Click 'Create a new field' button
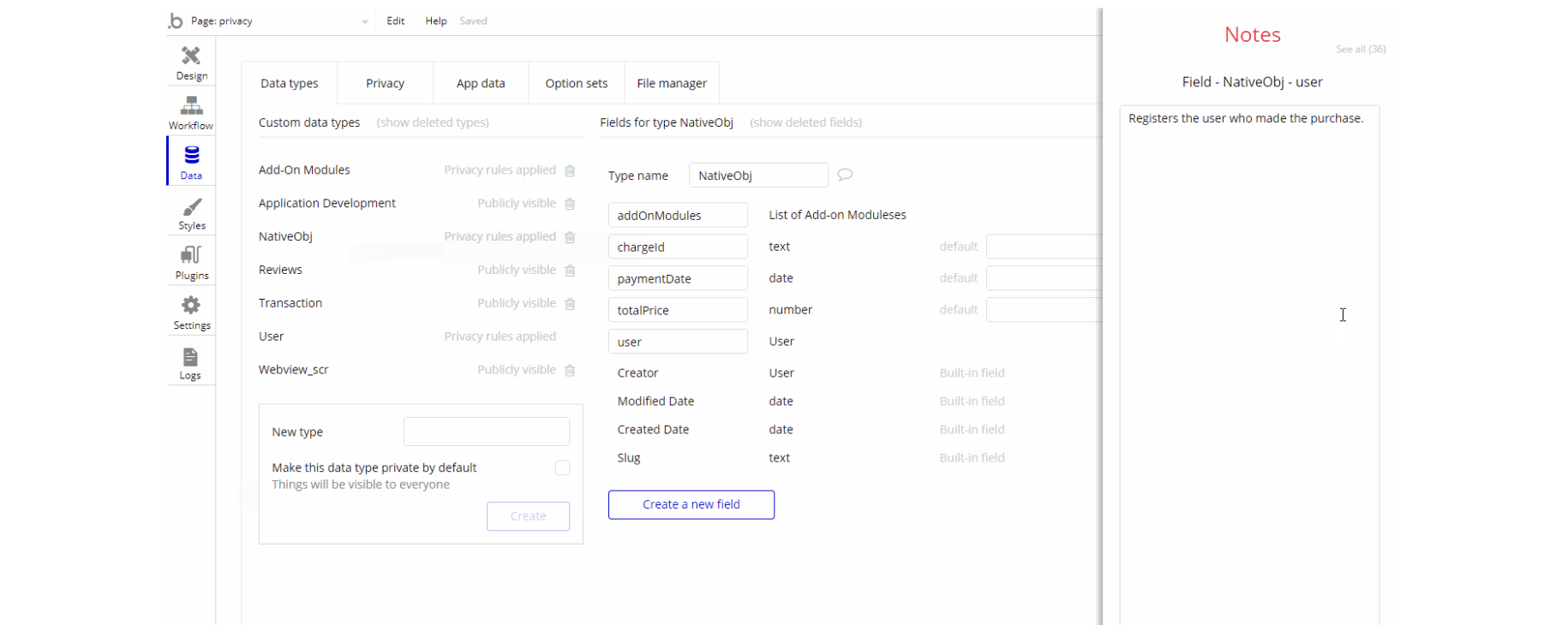Viewport: 1568px width, 625px height. 691,504
